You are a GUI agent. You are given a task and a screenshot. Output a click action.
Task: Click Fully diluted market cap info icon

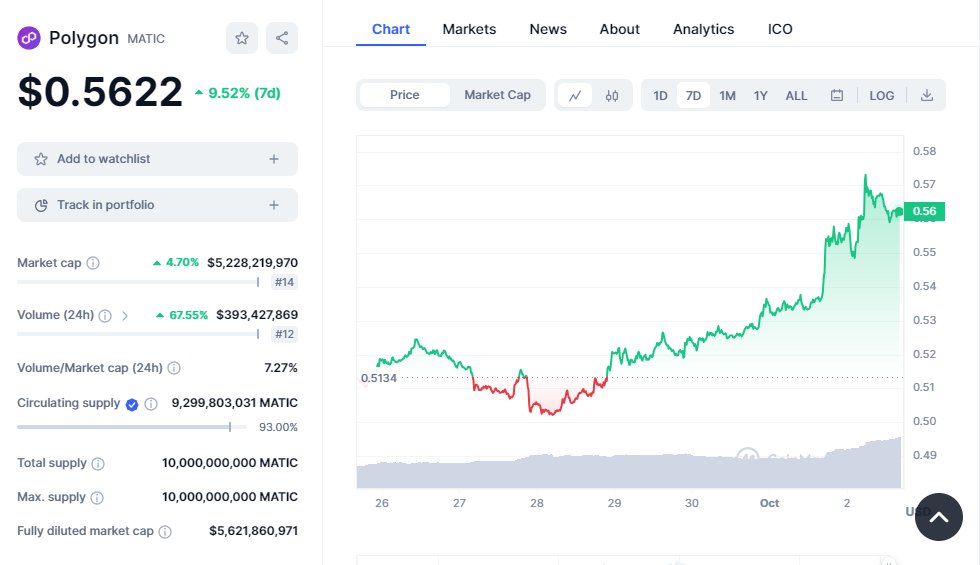click(165, 532)
